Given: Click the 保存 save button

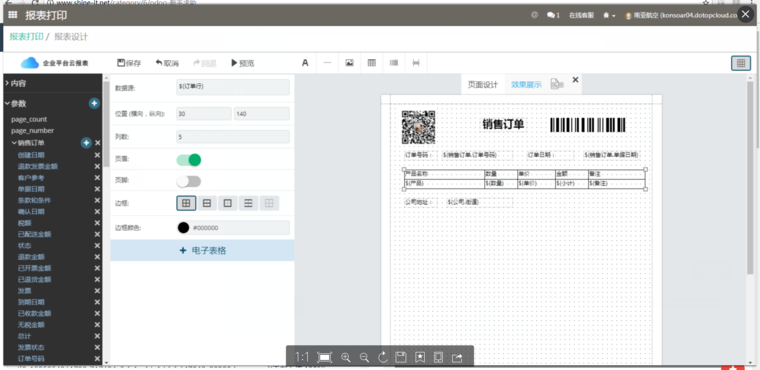Looking at the screenshot, I should click(x=129, y=63).
